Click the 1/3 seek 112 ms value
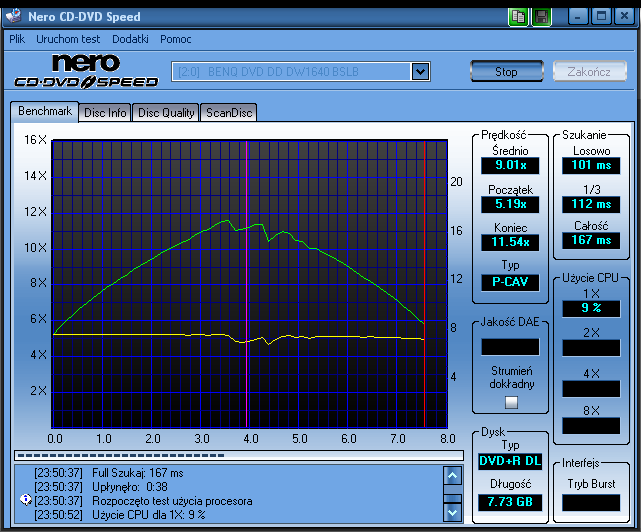 tap(591, 204)
